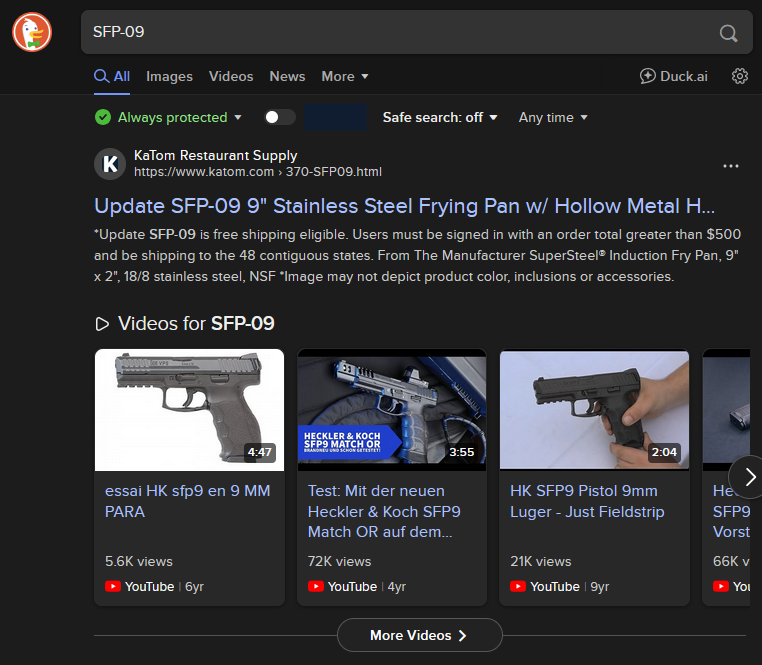
Task: Open the settings gear icon
Action: point(740,76)
